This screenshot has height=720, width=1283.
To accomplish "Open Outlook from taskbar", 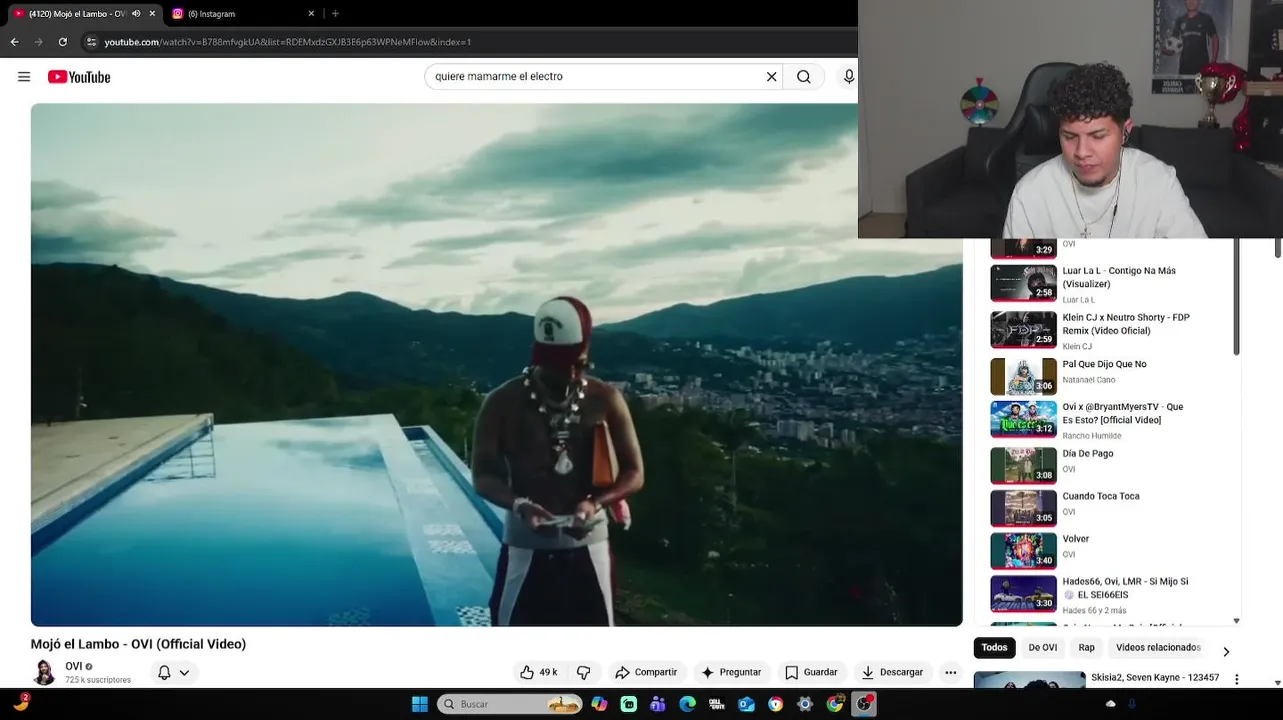I will 746,704.
